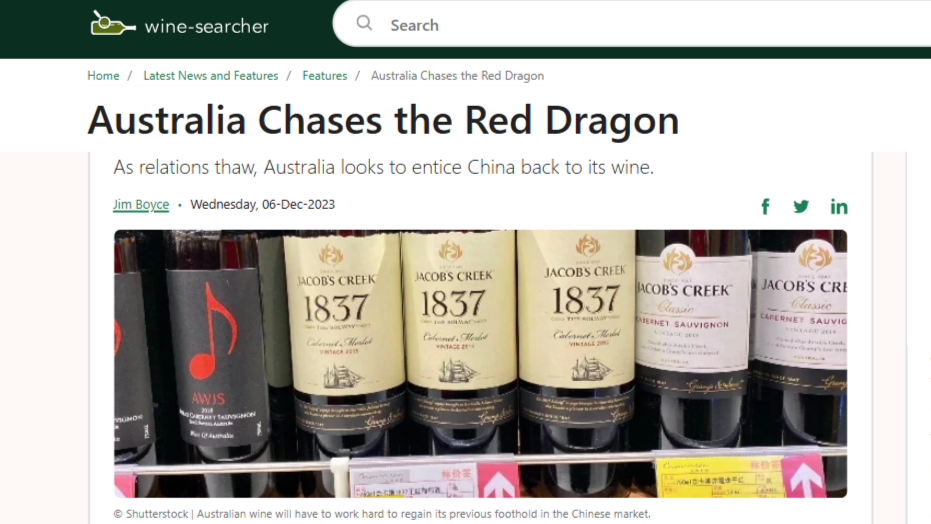This screenshot has width=931, height=524.
Task: Open the Home breadcrumb link
Action: point(103,76)
